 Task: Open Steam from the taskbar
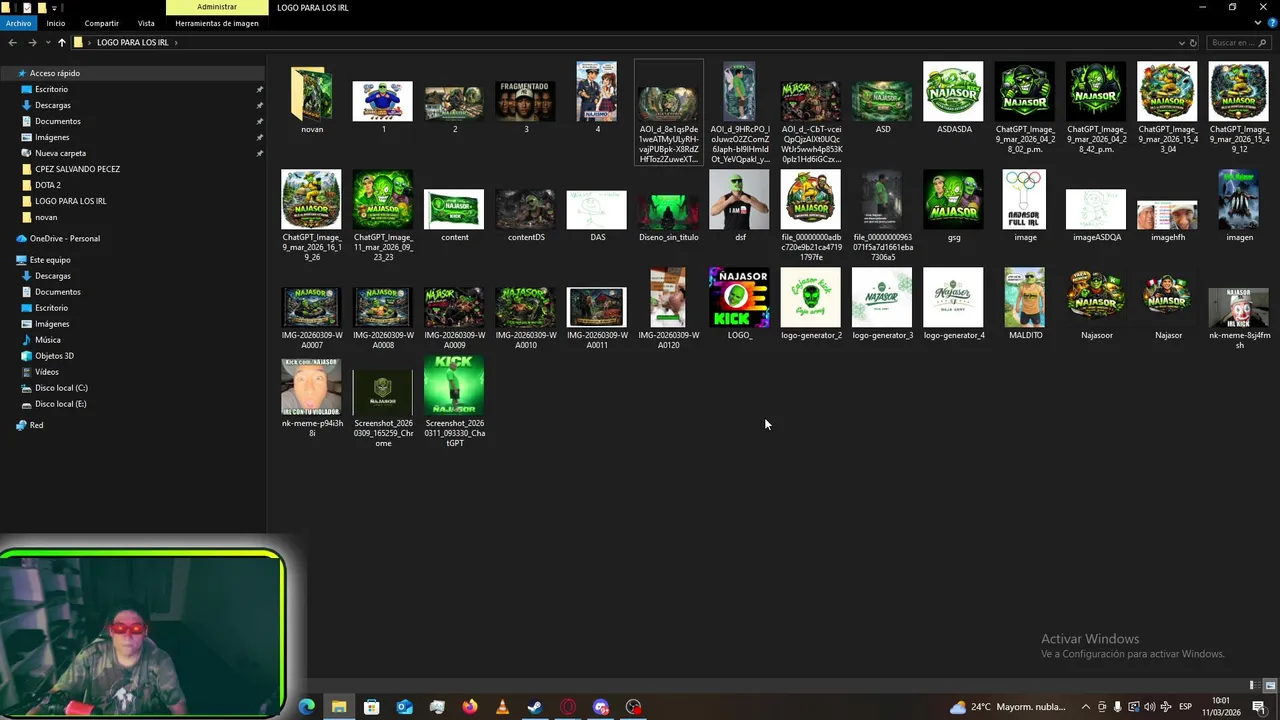535,707
